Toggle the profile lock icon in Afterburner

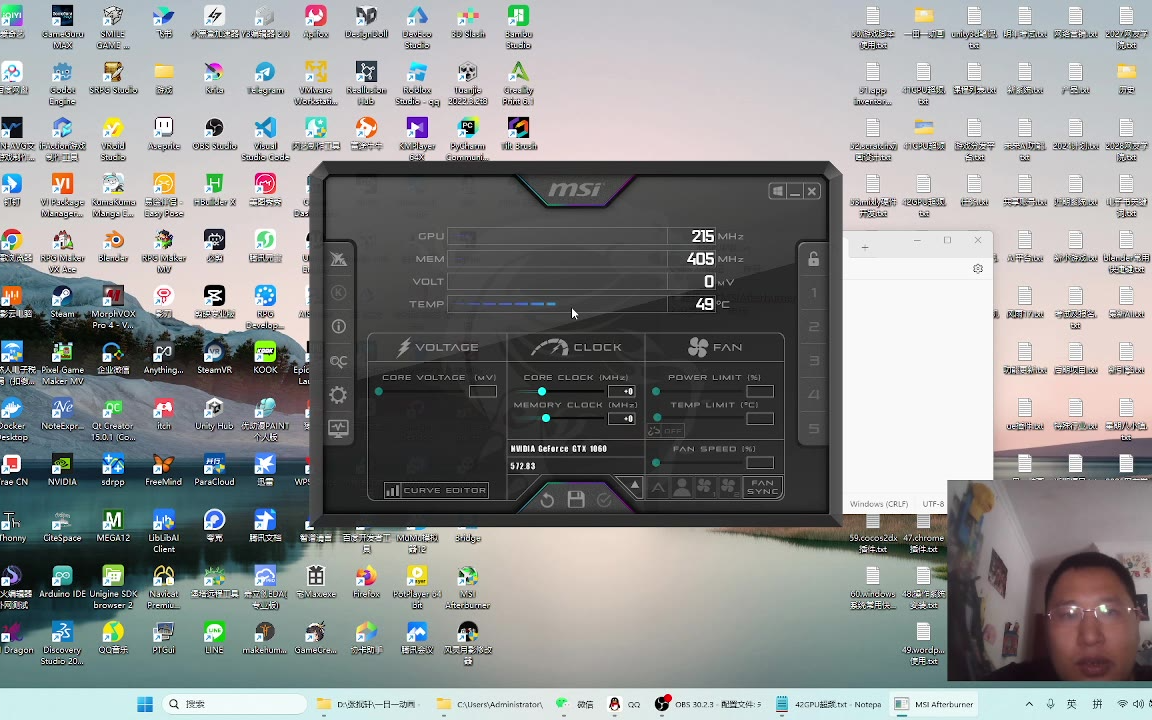click(x=813, y=259)
